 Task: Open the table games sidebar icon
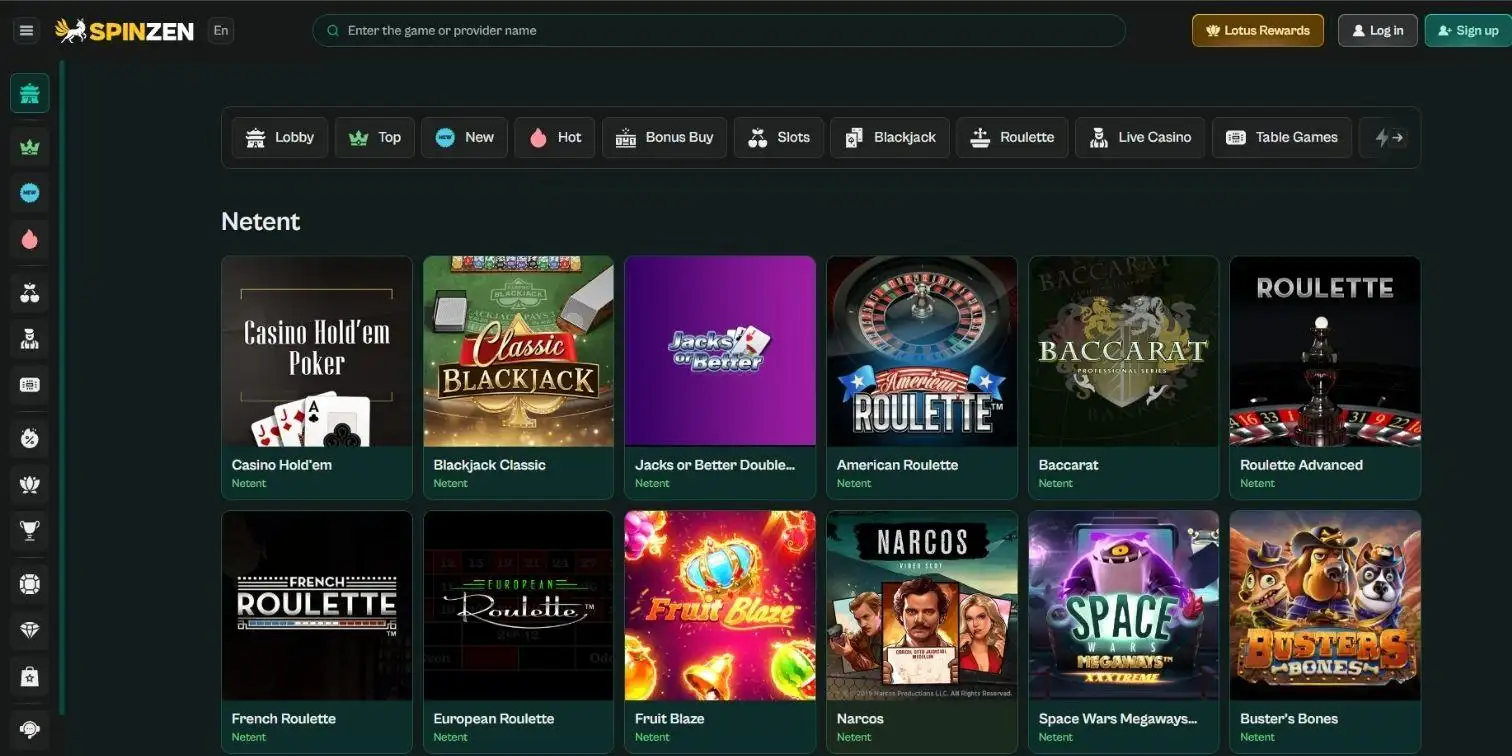point(29,385)
